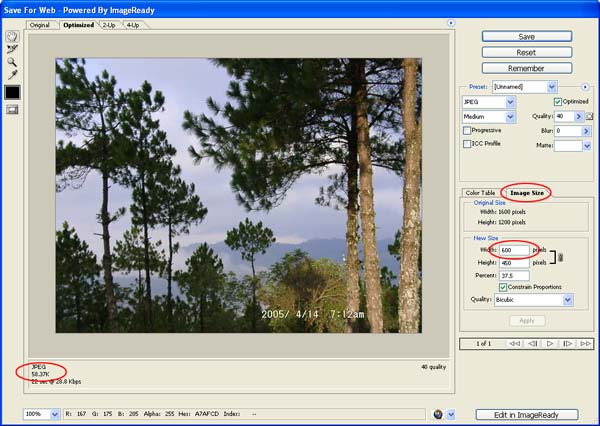The width and height of the screenshot is (600, 426).
Task: Click Edit in ImageReady button
Action: click(x=526, y=413)
